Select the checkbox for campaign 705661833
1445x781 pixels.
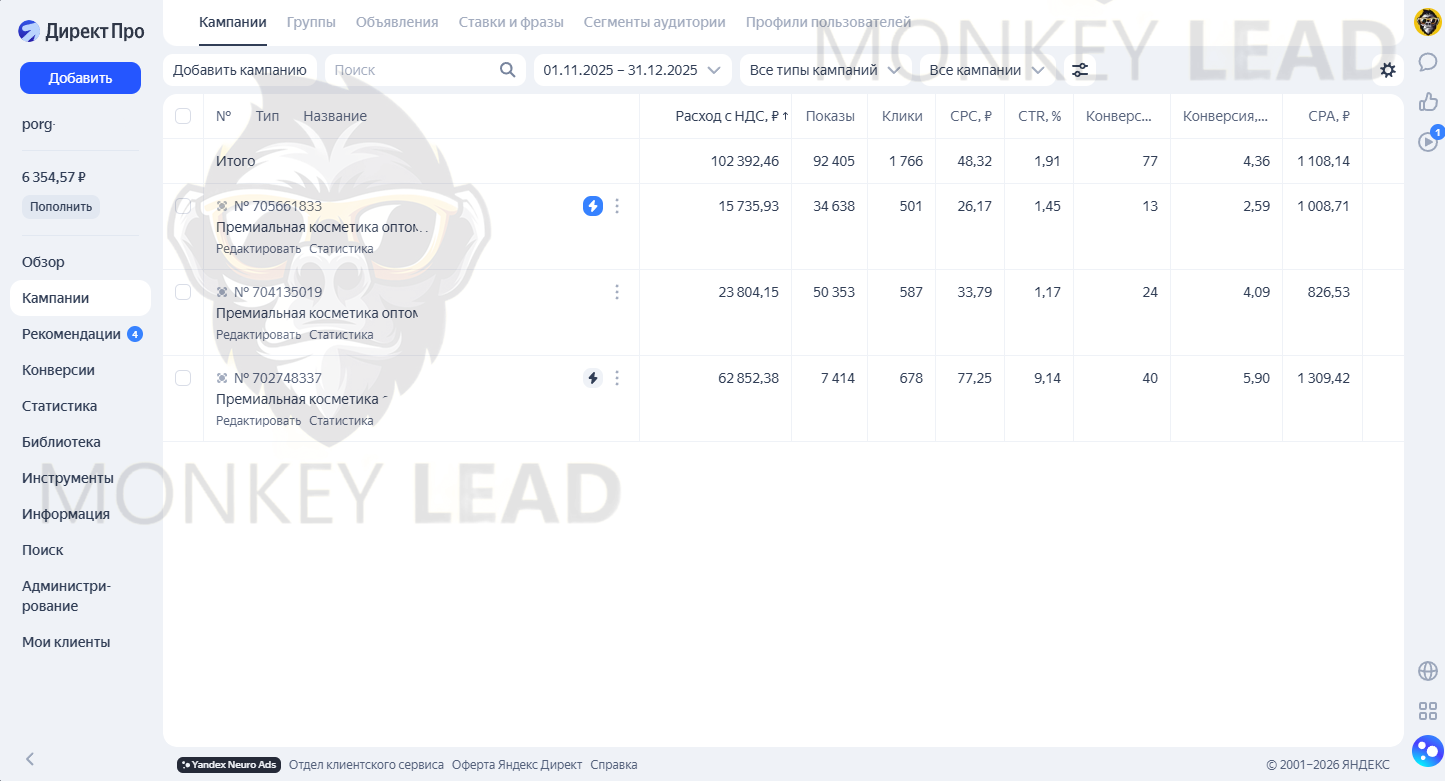[183, 206]
